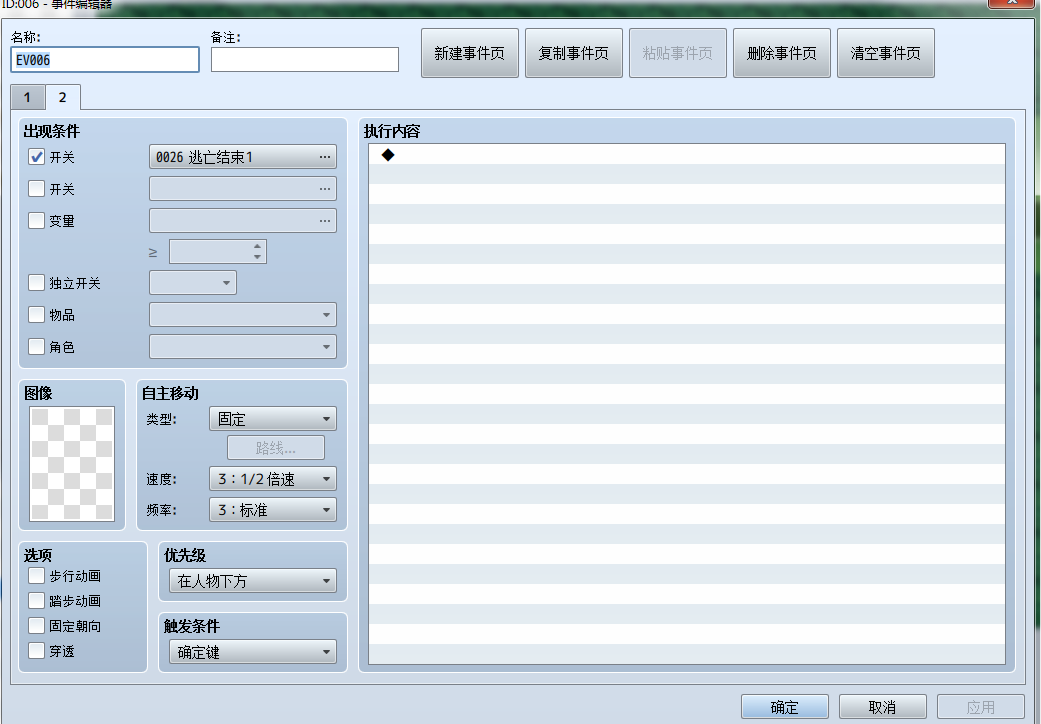Toggle the 踏步动画 option

tap(37, 601)
